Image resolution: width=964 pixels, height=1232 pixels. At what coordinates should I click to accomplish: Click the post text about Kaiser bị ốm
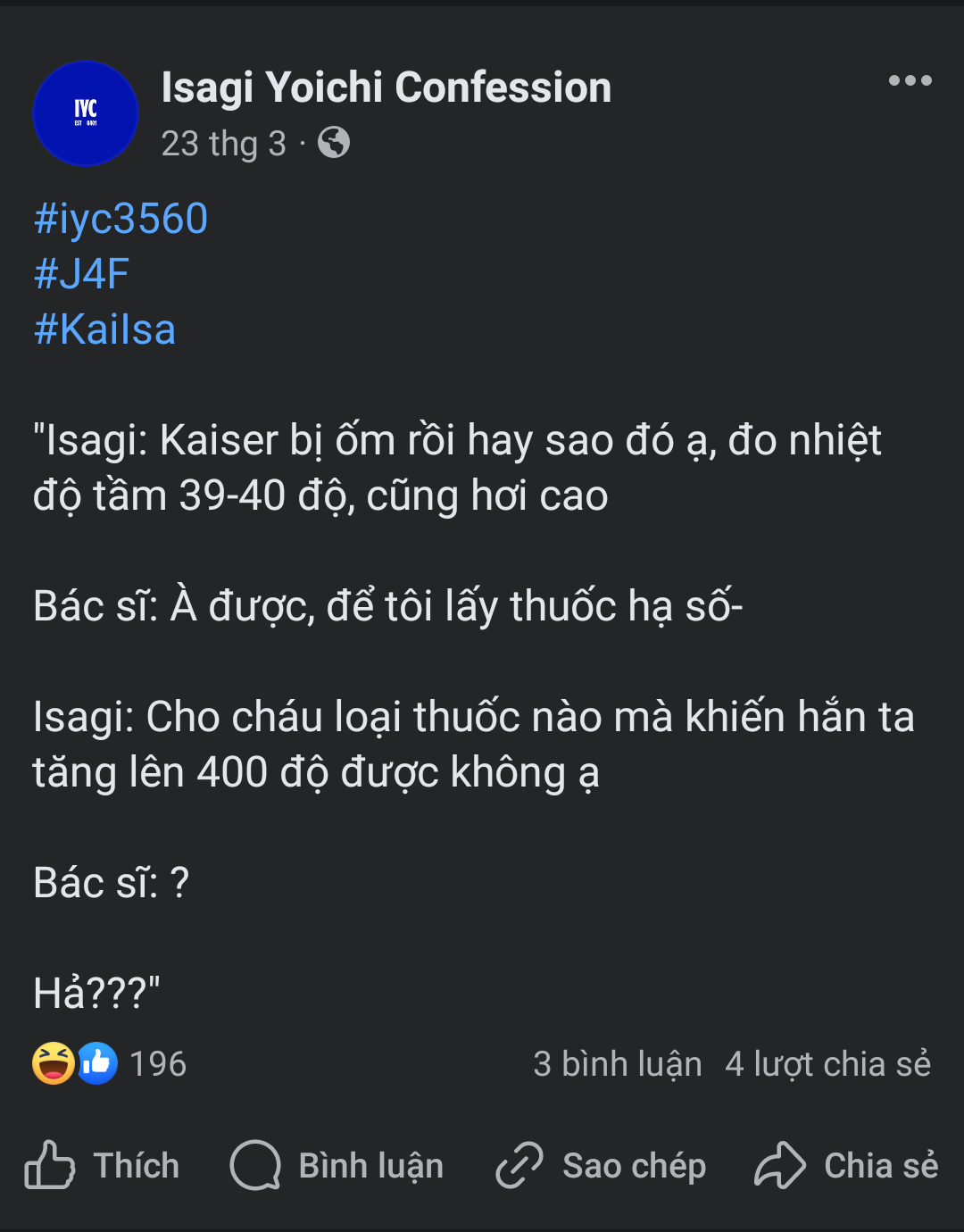[x=457, y=468]
